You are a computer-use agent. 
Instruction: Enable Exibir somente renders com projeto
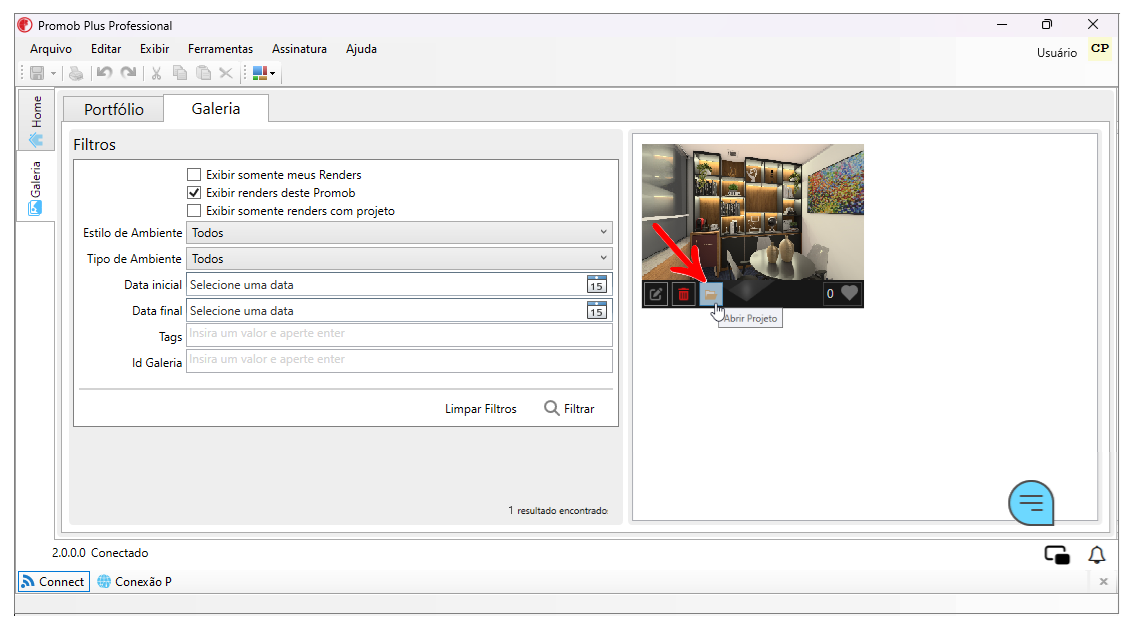point(194,211)
